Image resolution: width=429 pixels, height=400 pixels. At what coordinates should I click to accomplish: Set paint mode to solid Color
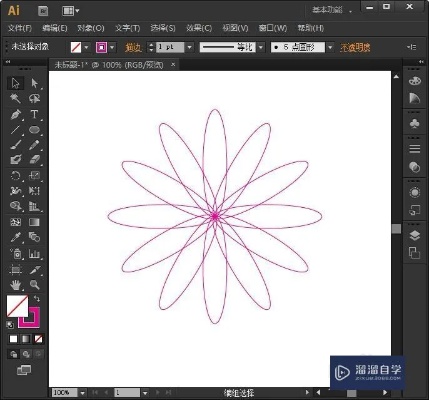(13, 339)
